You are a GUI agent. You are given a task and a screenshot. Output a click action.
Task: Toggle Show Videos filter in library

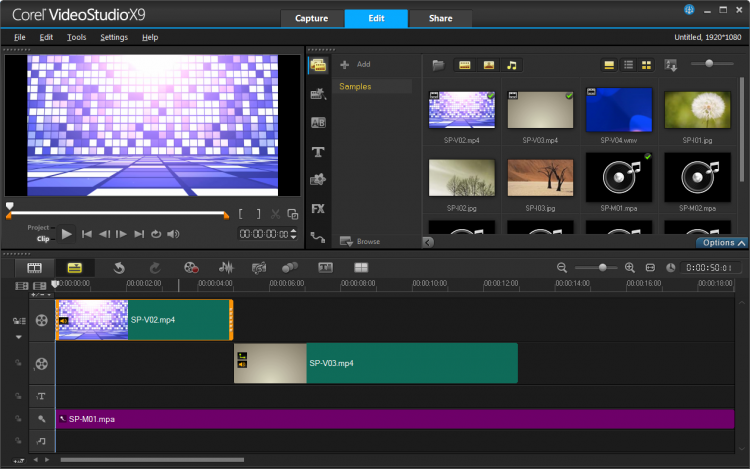465,65
